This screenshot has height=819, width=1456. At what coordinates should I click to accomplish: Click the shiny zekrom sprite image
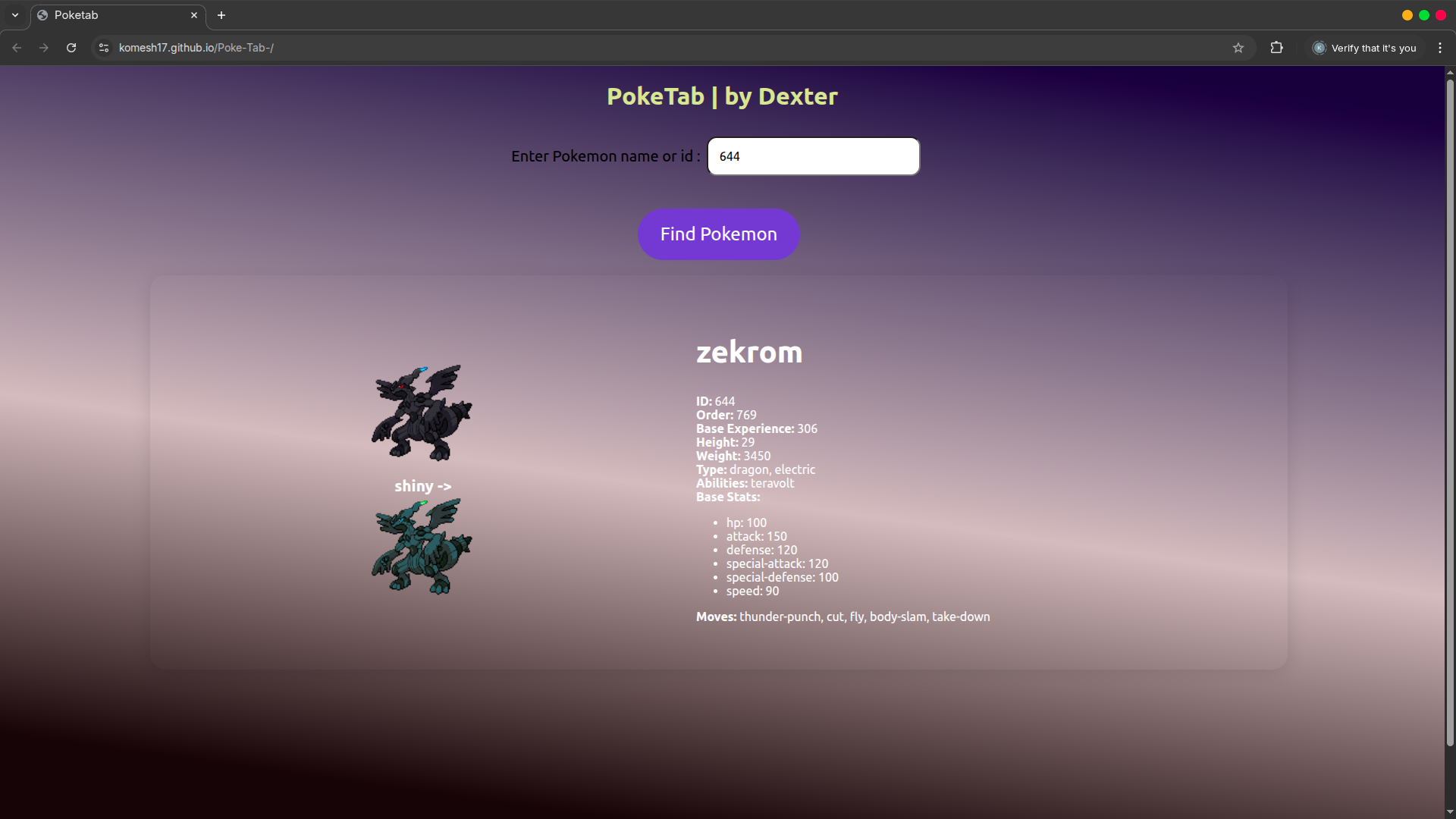click(422, 546)
